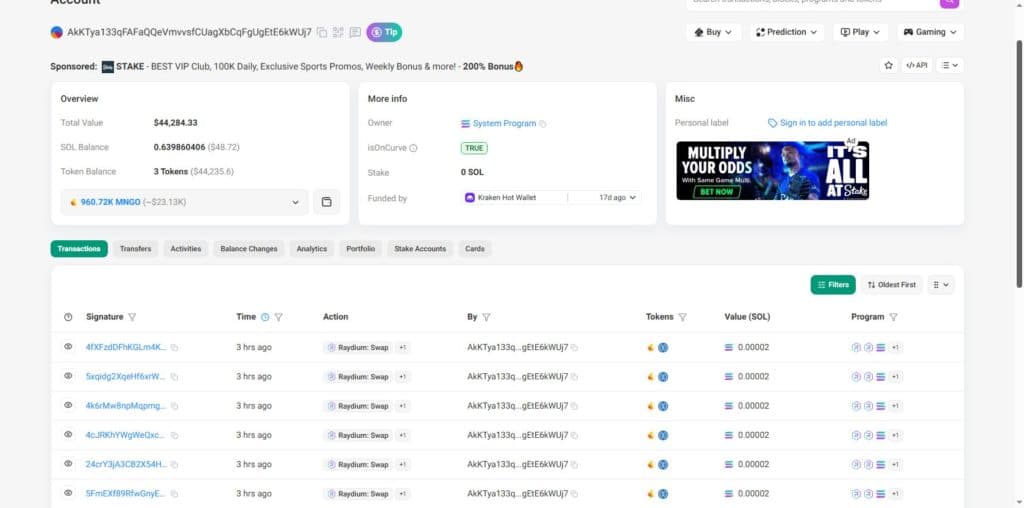Click the page vertical scrollbar
Viewport: 1024px width, 508px height.
tap(1019, 163)
